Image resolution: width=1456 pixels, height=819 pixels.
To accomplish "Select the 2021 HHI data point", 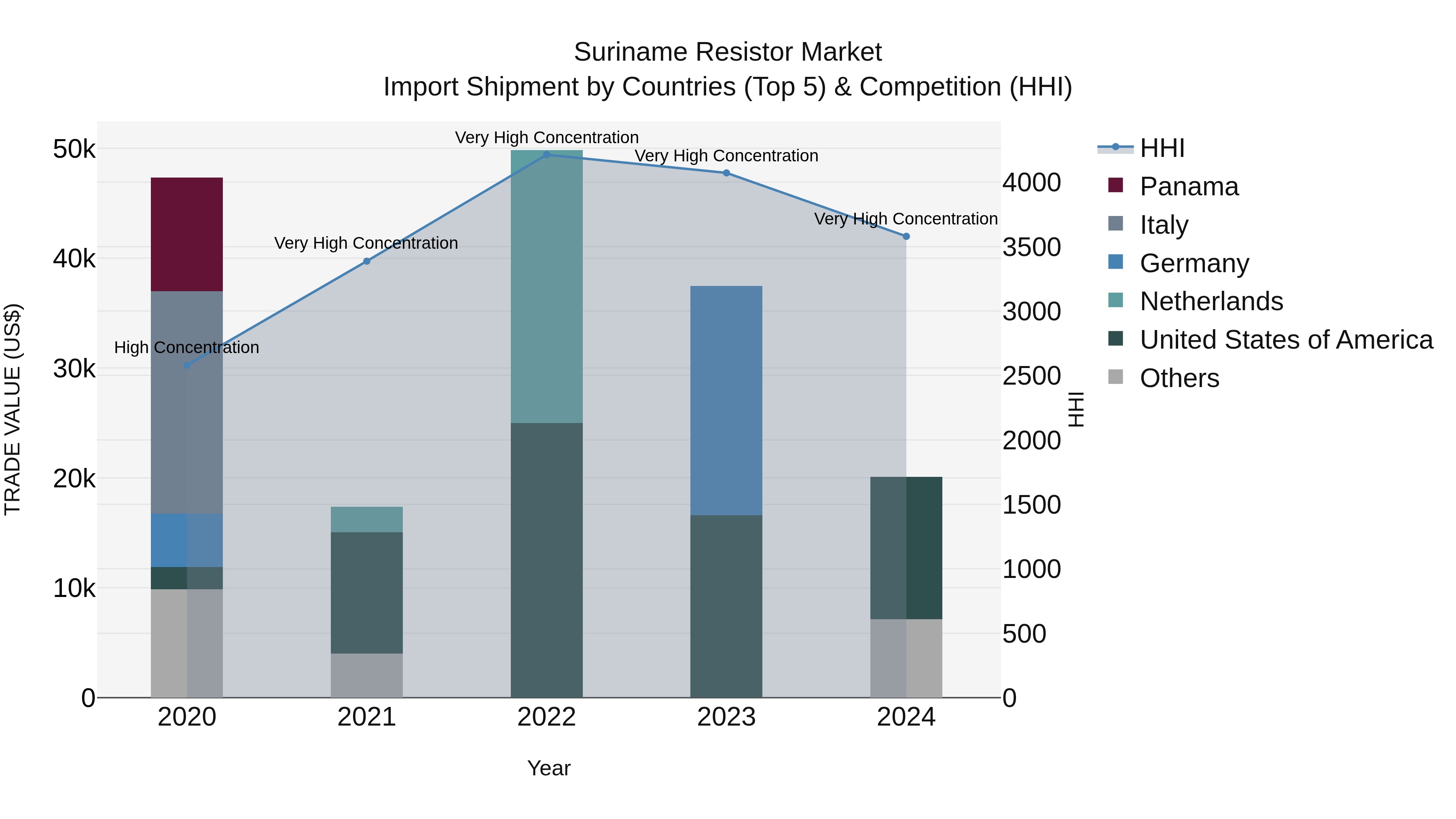I will tap(367, 261).
